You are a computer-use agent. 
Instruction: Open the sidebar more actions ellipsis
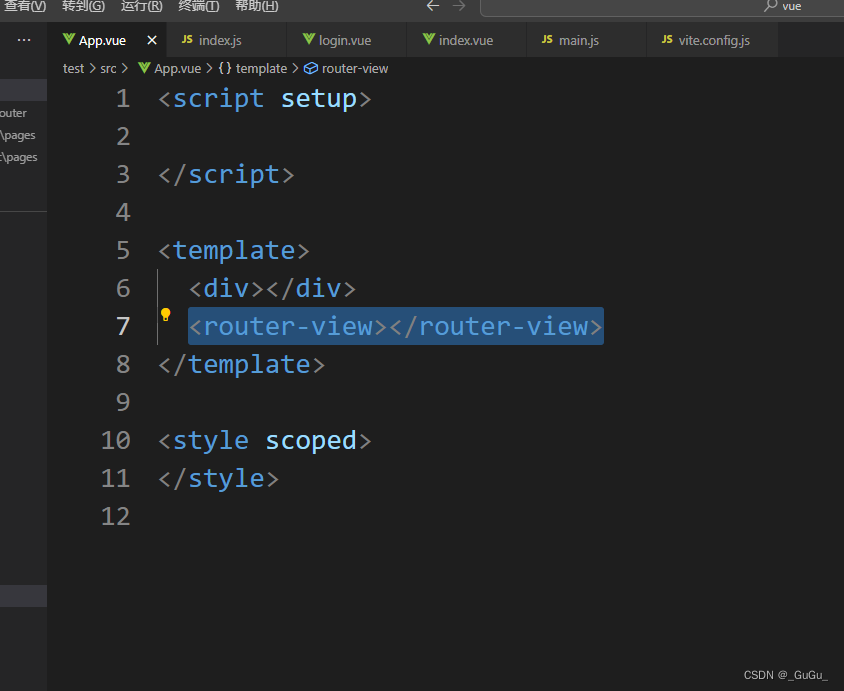24,40
